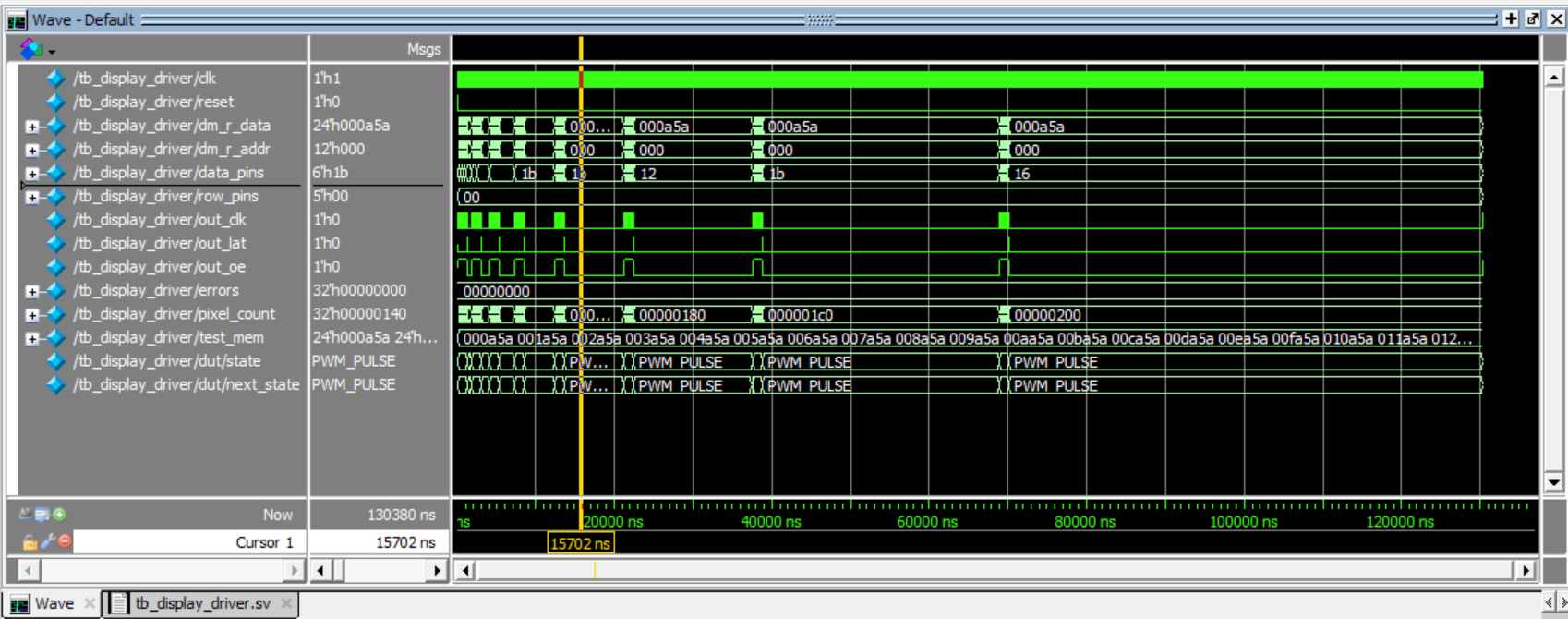This screenshot has width=1568, height=619.
Task: Select the /tb_display_driver/dut/state signal
Action: click(166, 361)
